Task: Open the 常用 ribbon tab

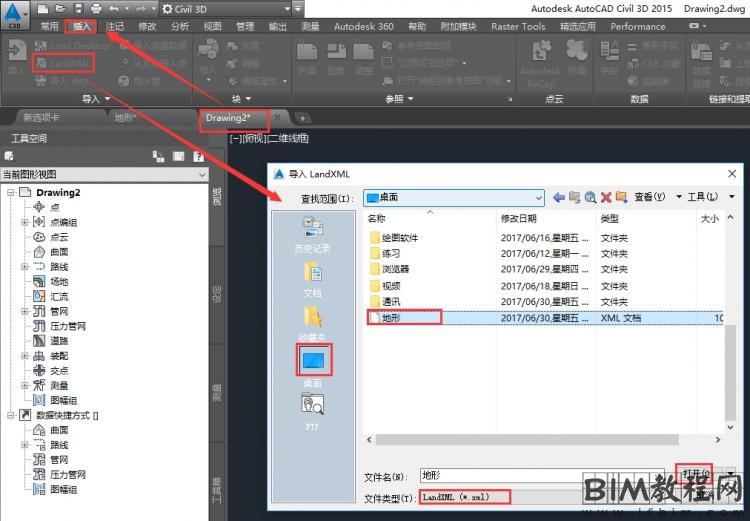Action: point(49,26)
